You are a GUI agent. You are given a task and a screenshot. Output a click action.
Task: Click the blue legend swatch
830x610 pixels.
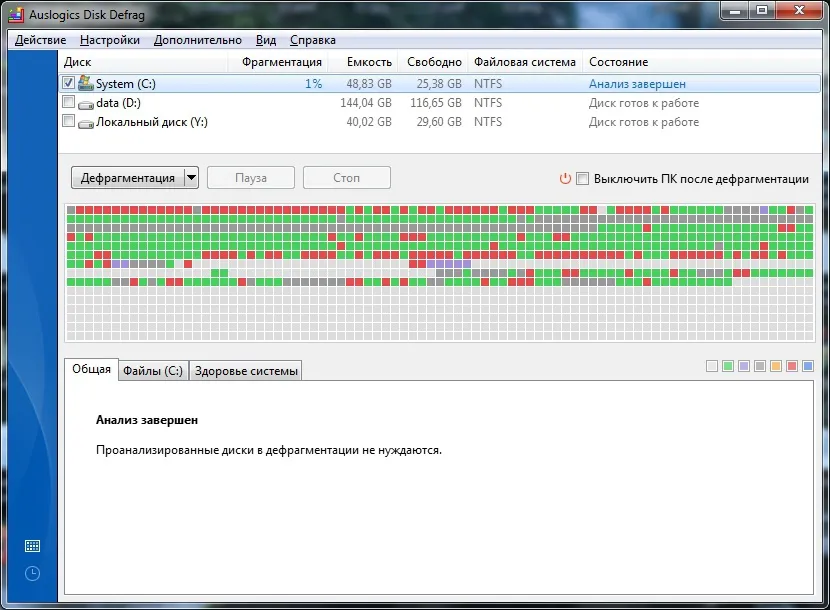click(x=808, y=366)
